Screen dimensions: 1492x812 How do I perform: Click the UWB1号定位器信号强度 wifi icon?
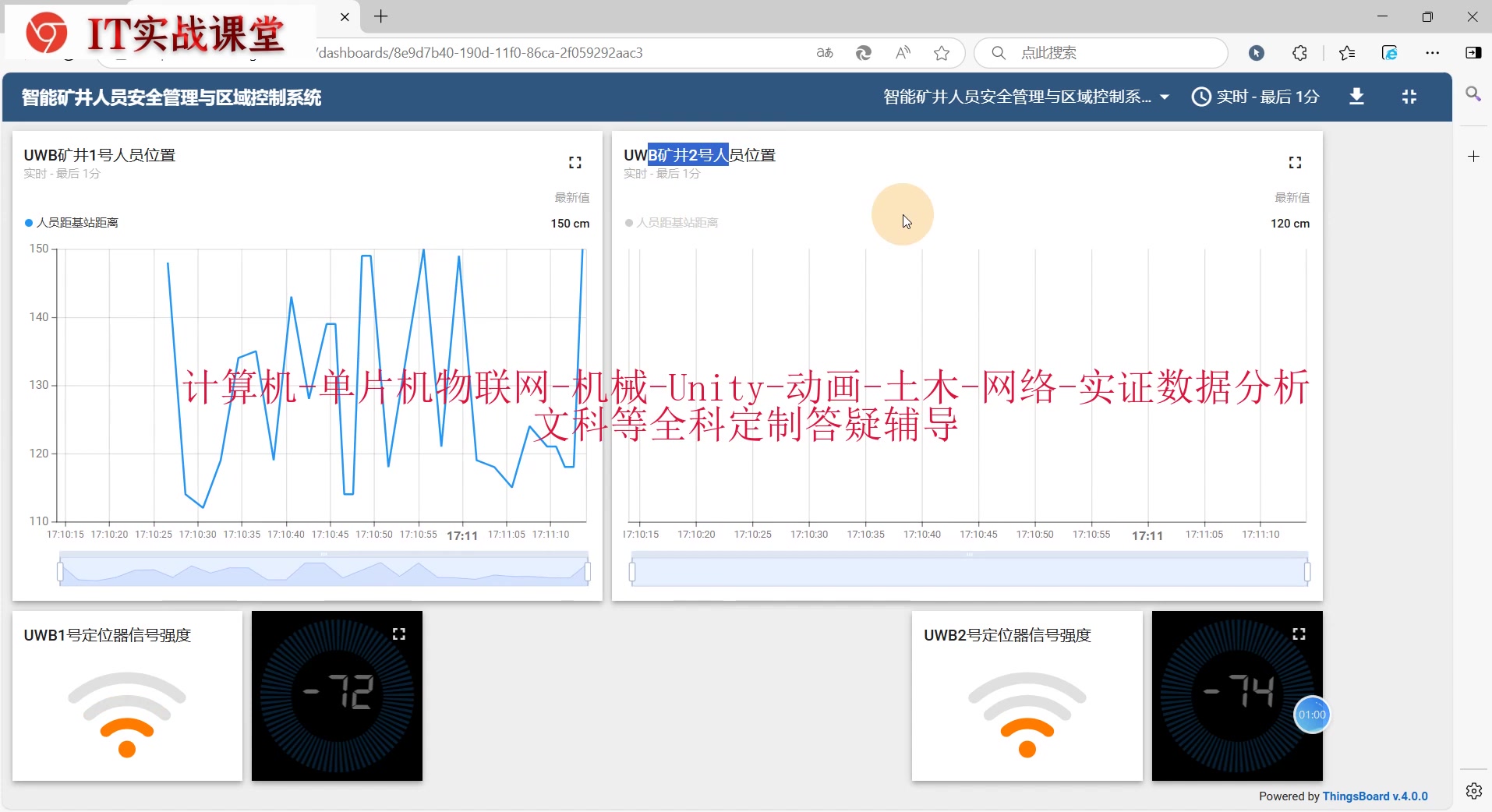click(x=127, y=715)
